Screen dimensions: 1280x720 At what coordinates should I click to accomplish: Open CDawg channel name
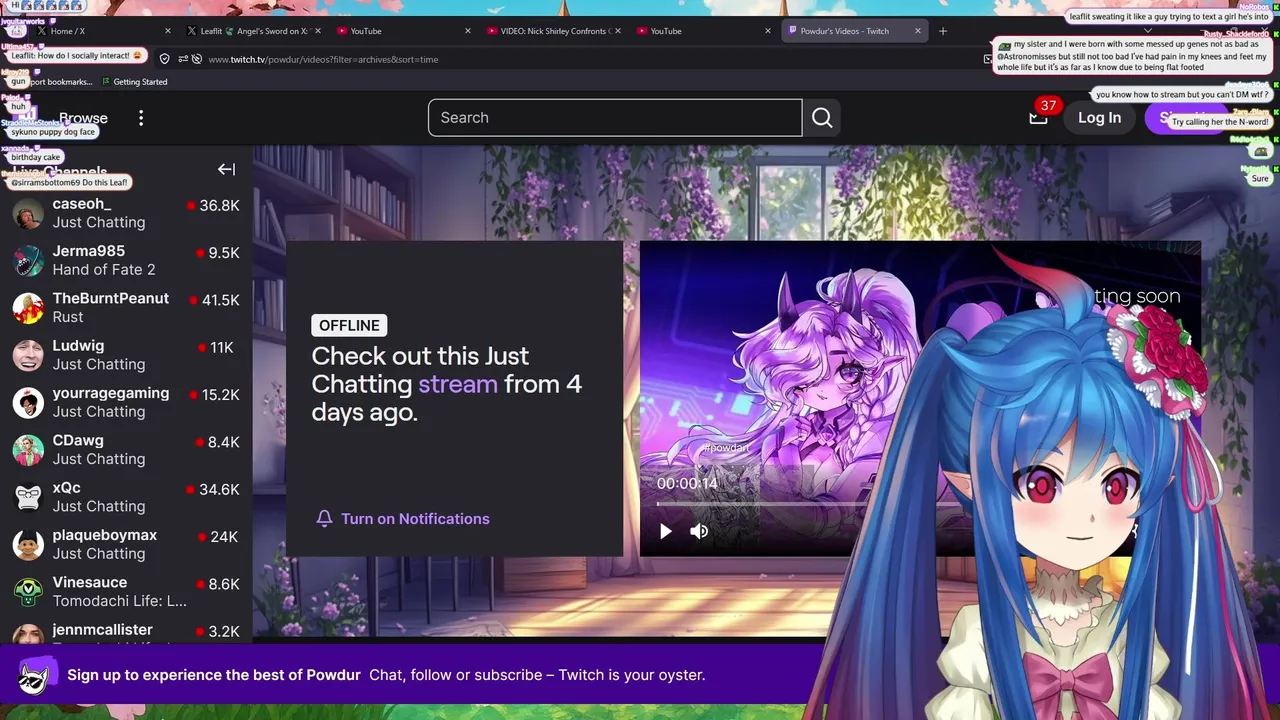coord(78,440)
